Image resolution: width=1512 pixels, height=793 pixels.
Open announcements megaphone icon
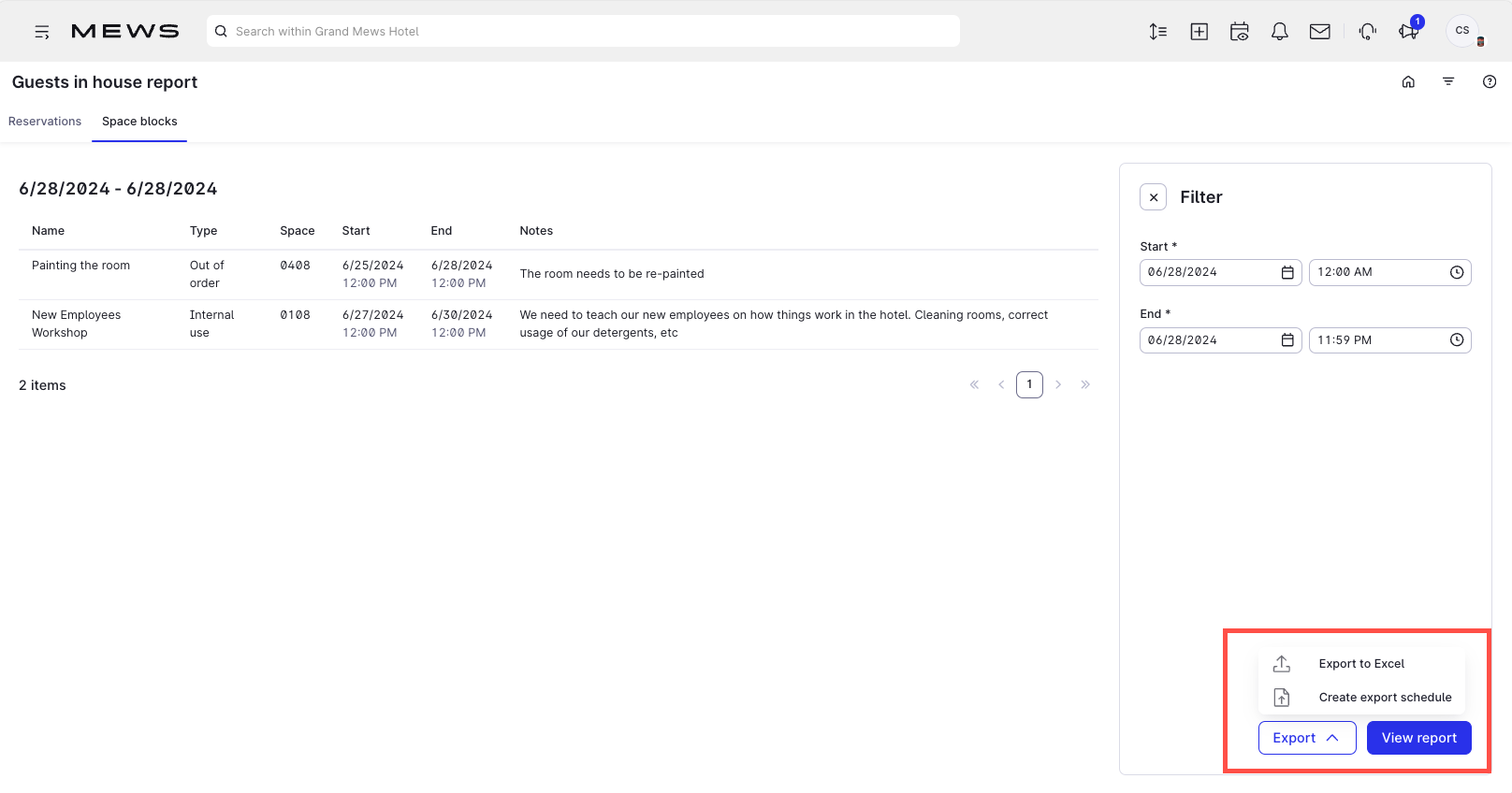(x=1407, y=32)
